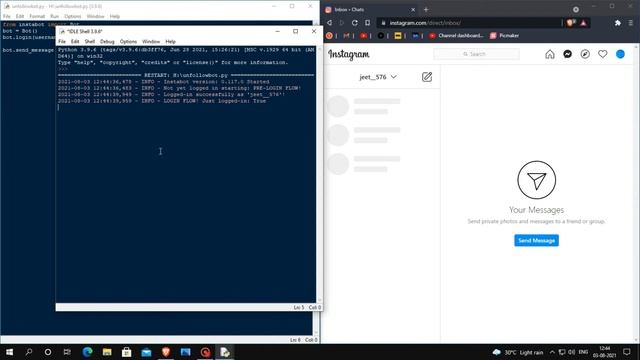Open a new browser tab

(x=426, y=9)
